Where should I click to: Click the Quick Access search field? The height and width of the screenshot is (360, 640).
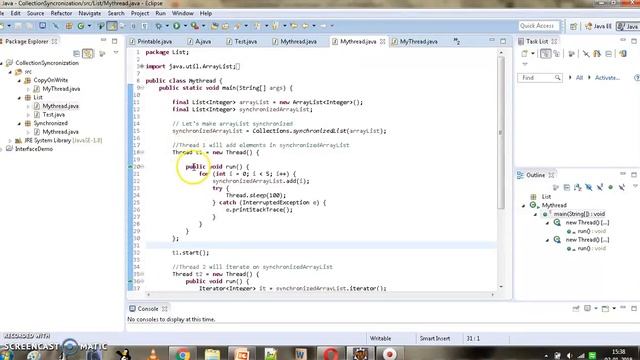539,26
